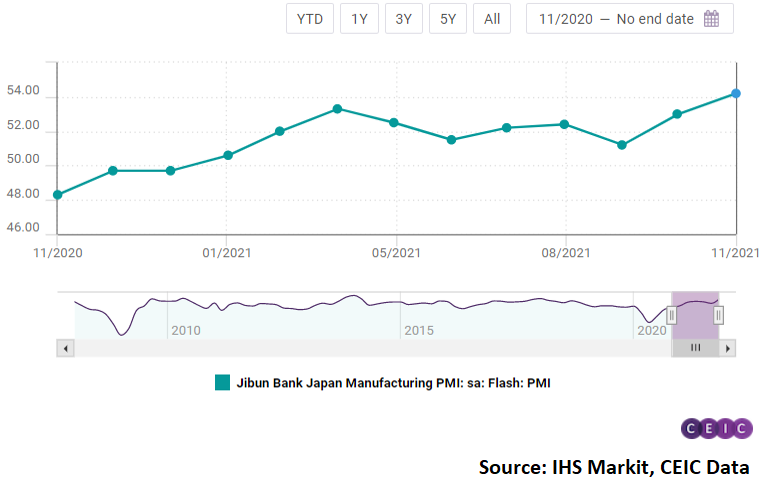The width and height of the screenshot is (765, 480).
Task: Click the 54.00 y-axis label
Action: click(x=23, y=90)
